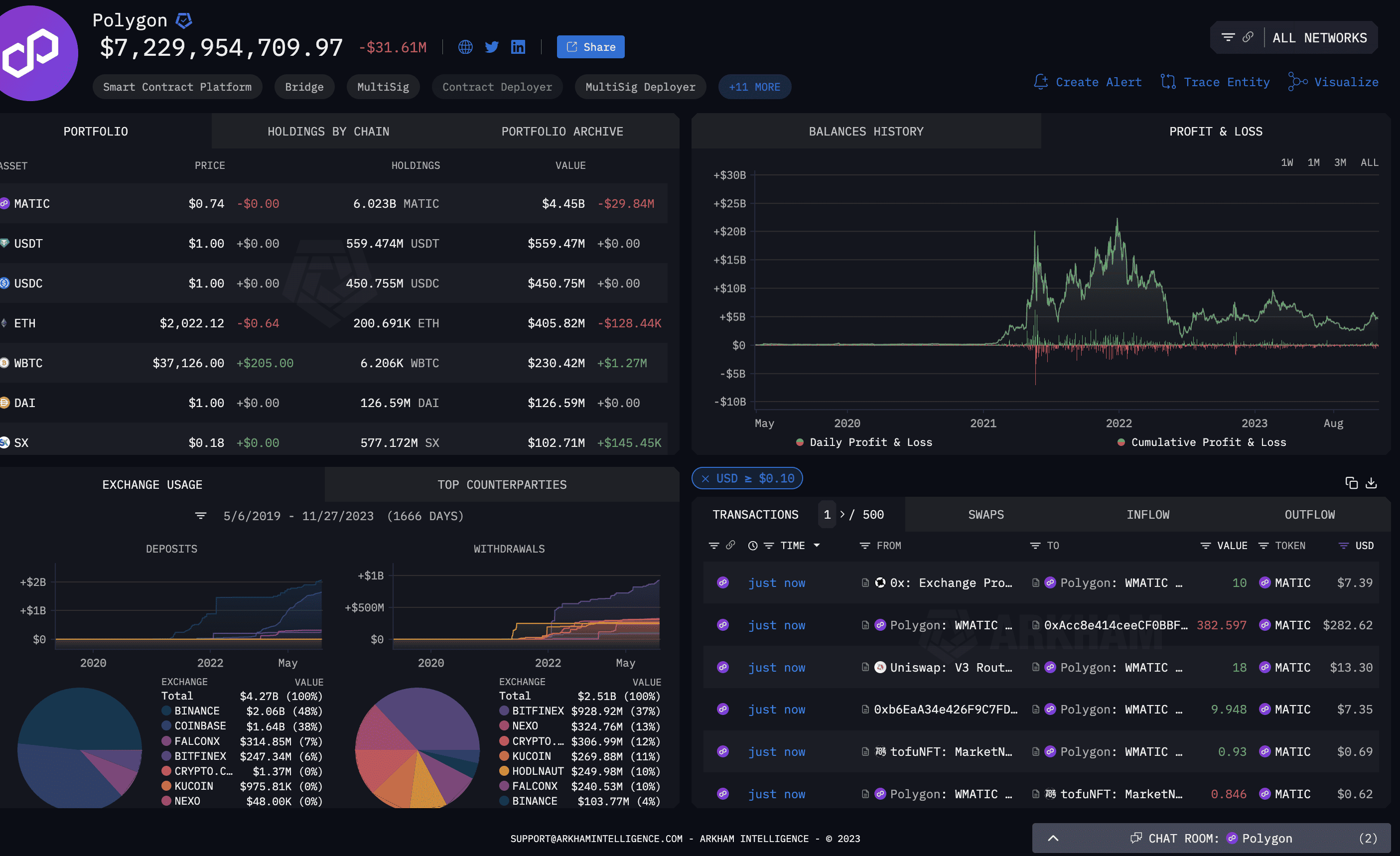Go to next transactions page arrow
The height and width of the screenshot is (856, 1400).
pyautogui.click(x=842, y=514)
